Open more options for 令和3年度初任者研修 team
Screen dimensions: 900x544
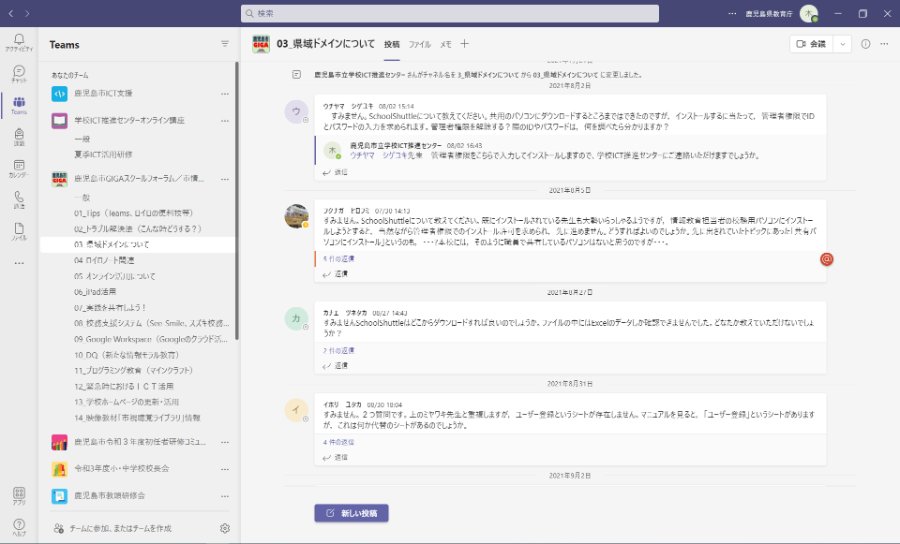tap(225, 442)
